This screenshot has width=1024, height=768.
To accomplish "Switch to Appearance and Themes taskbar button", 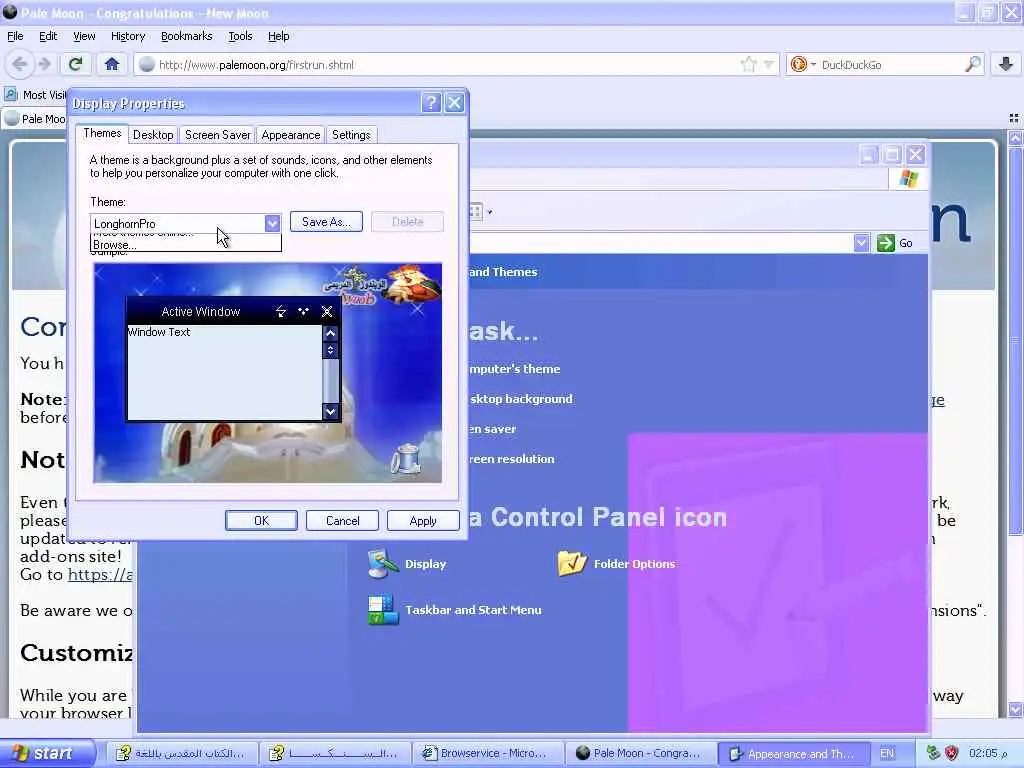I will point(793,753).
